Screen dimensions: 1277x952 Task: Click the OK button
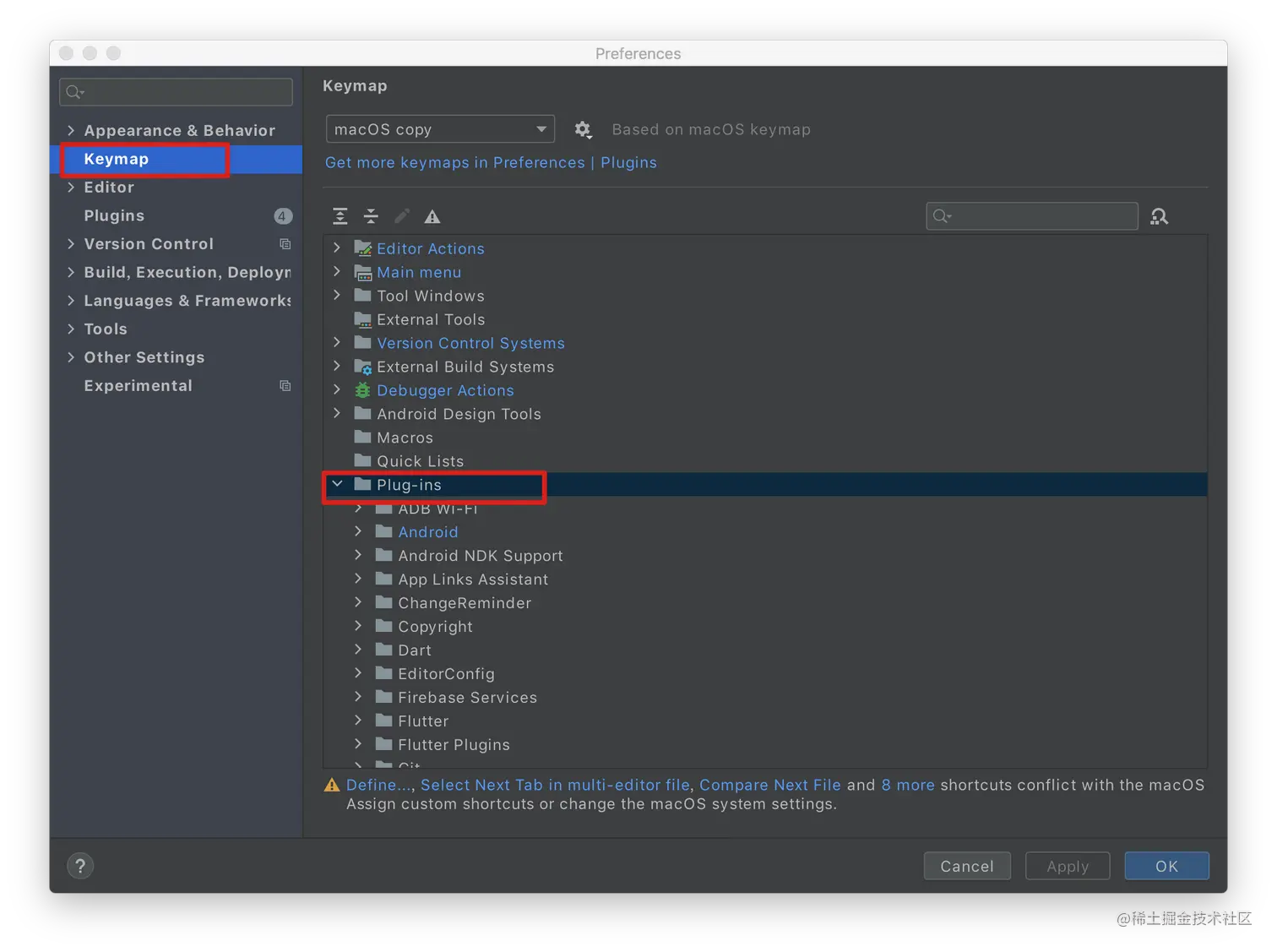click(x=1166, y=866)
